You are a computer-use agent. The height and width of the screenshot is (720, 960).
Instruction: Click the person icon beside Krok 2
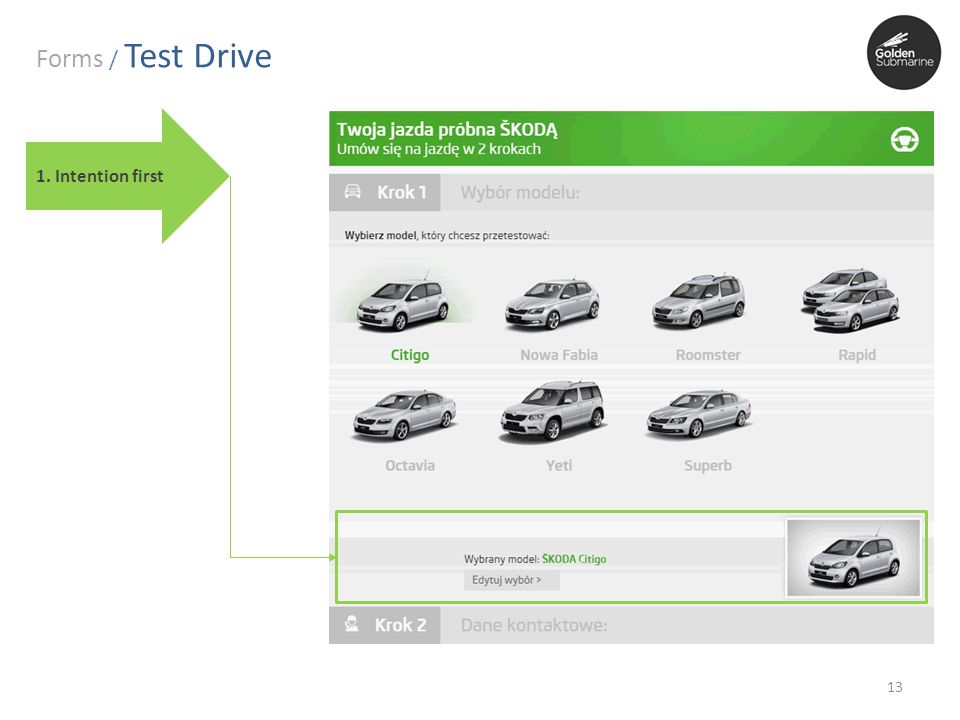[351, 624]
